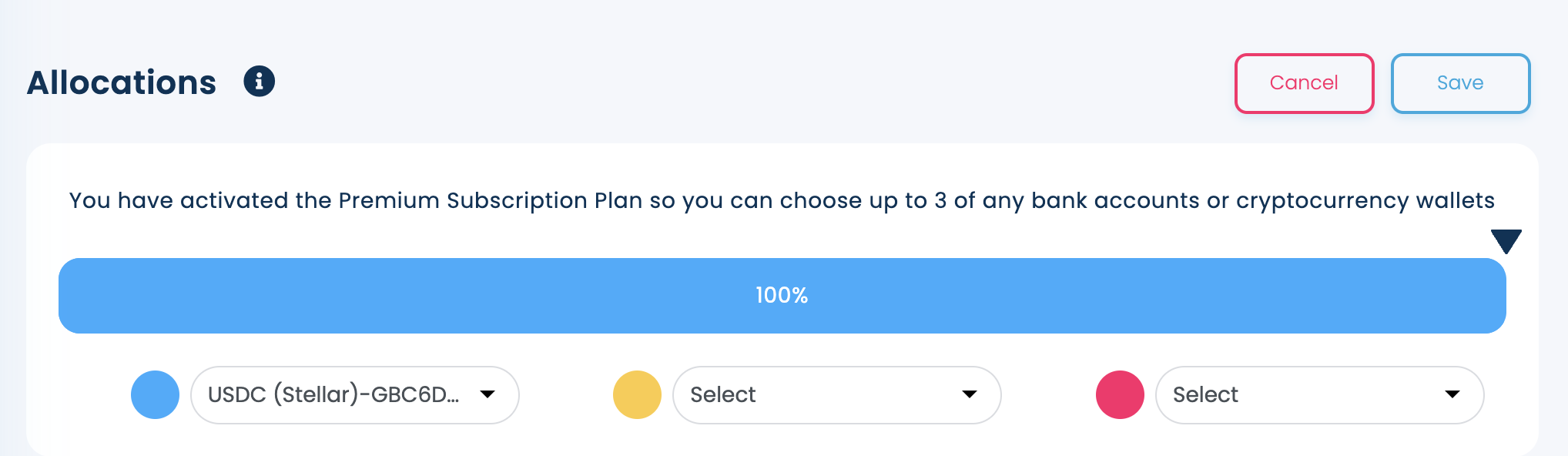This screenshot has height=456, width=1568.
Task: Click the 'Select' placeholder text in middle dropdown
Action: click(x=722, y=394)
